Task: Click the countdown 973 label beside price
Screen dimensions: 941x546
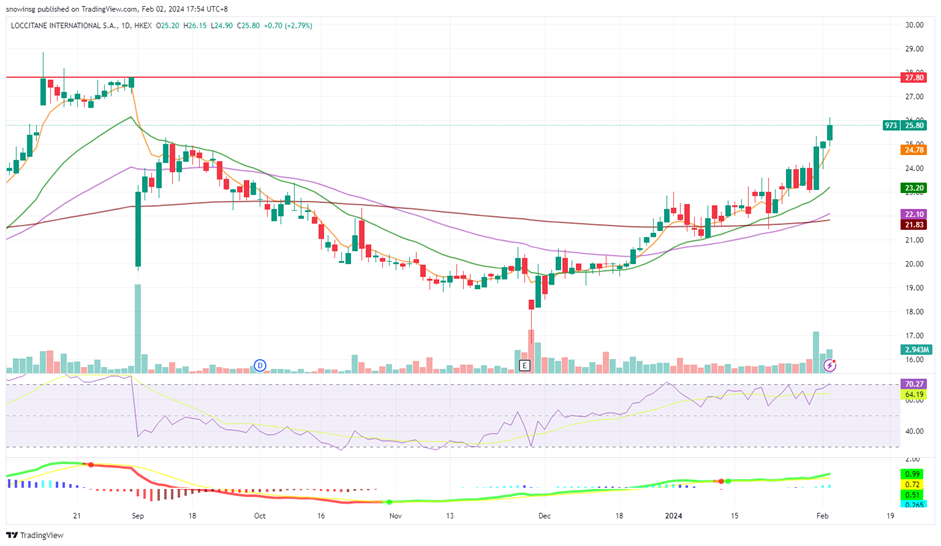Action: tap(891, 125)
